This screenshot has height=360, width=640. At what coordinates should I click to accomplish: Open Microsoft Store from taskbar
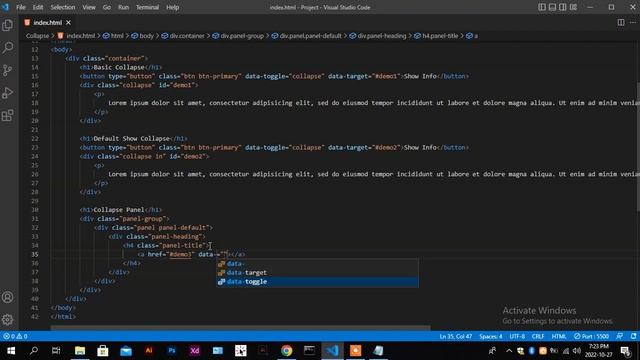click(102, 351)
